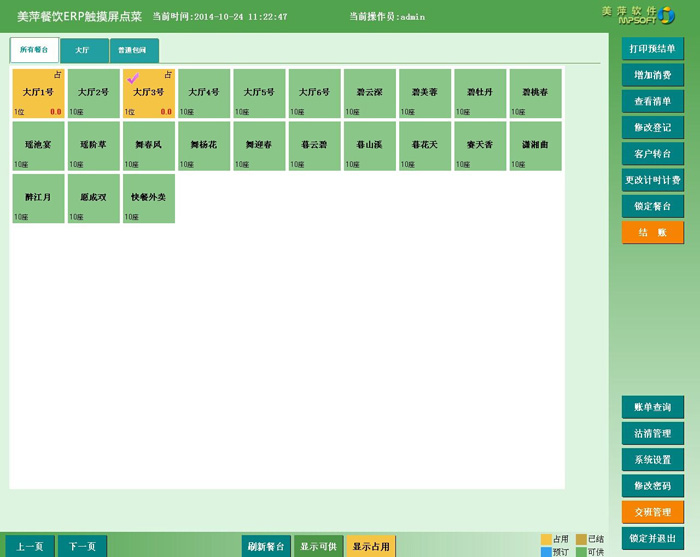Image resolution: width=700 pixels, height=557 pixels.
Task: Go to next page with 下一页
Action: (x=82, y=546)
